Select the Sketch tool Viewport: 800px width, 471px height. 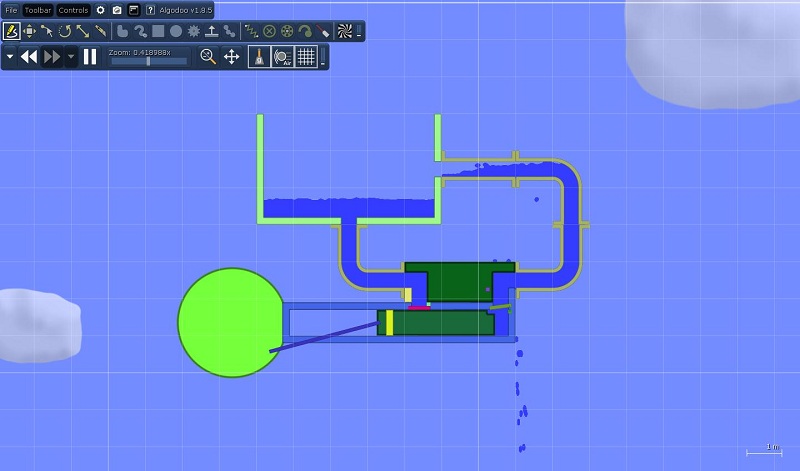click(11, 31)
